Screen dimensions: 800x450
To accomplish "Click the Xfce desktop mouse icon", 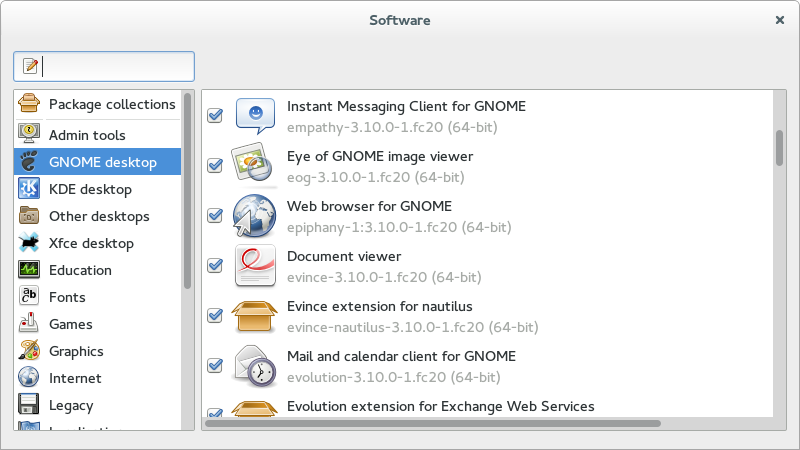I will pyautogui.click(x=30, y=243).
